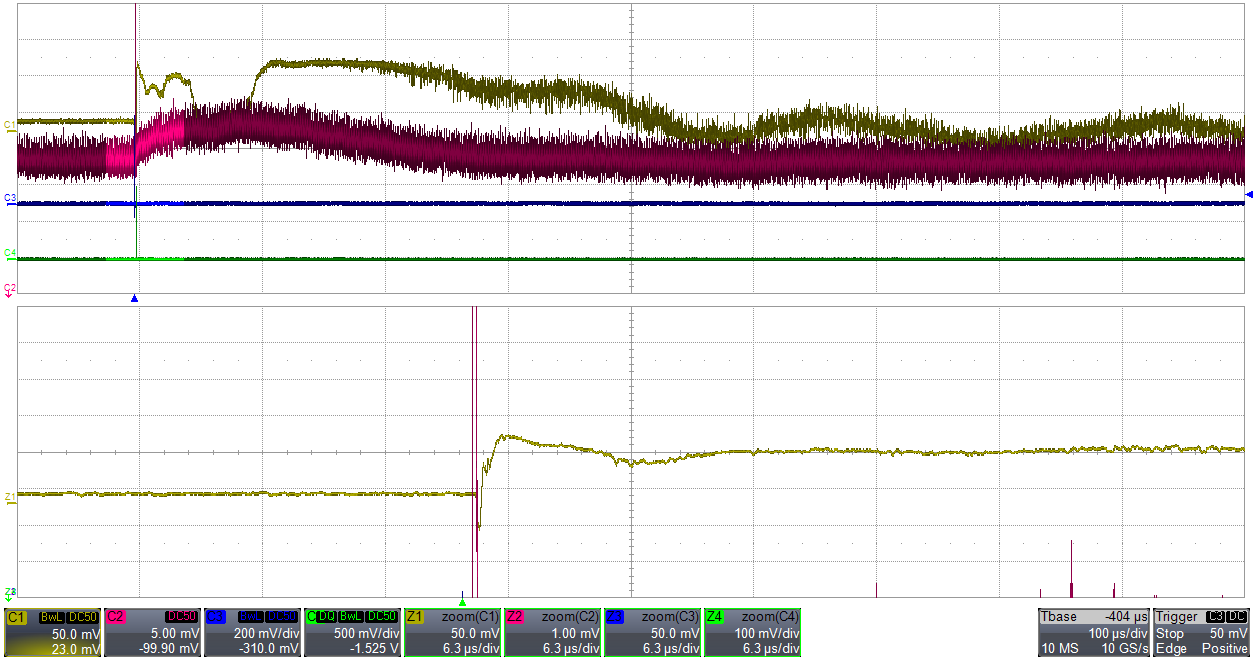The height and width of the screenshot is (658, 1255).
Task: Click the yellow Z1 trace label on the lower grid's left edge
Action: [10, 496]
